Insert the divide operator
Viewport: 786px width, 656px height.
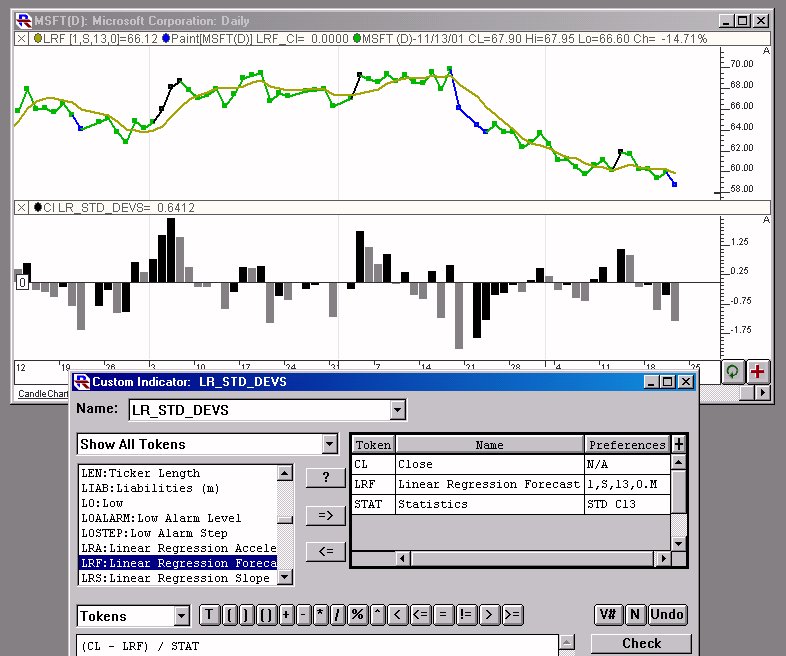337,615
